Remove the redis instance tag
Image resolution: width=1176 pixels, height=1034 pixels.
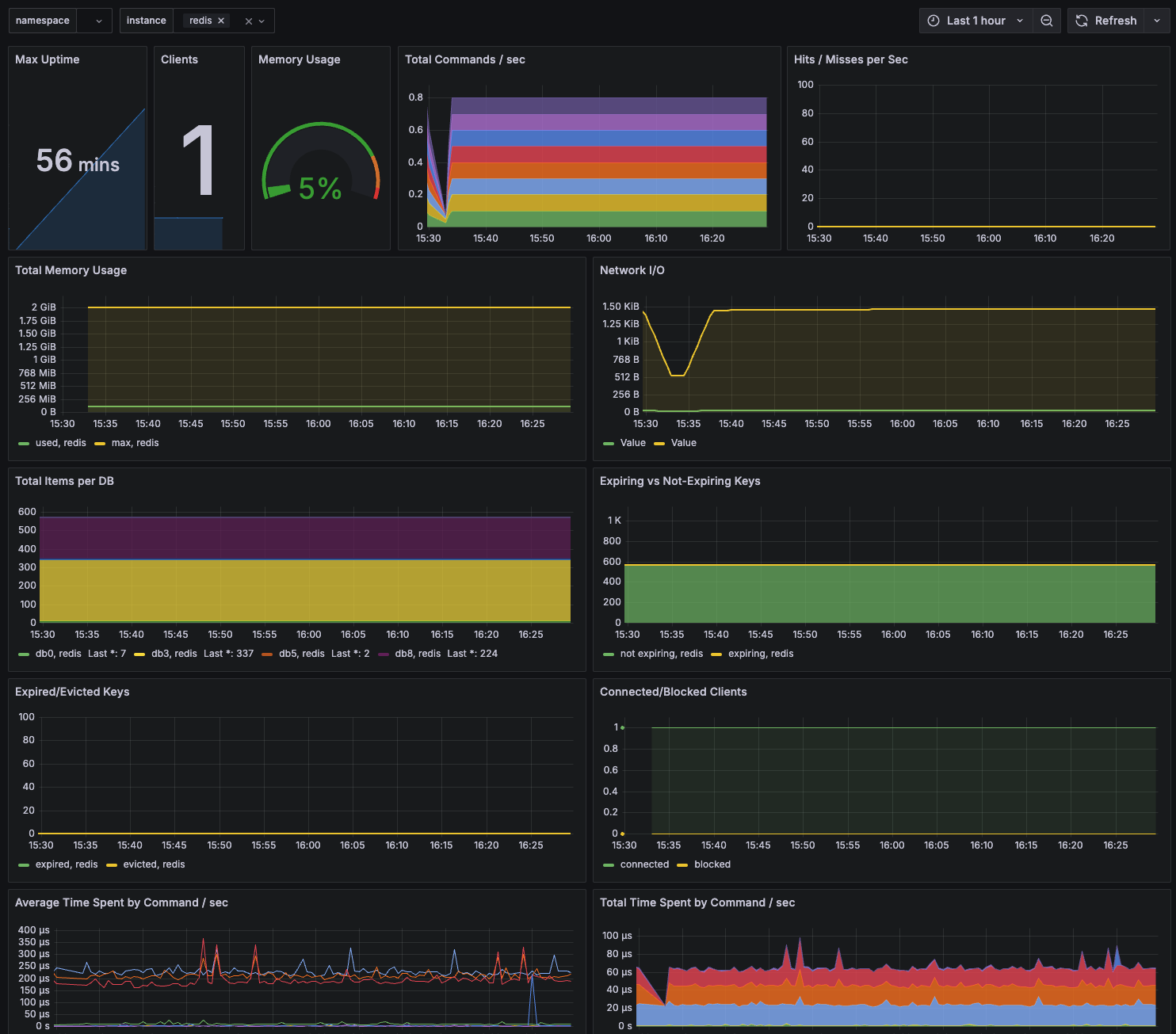[x=221, y=21]
